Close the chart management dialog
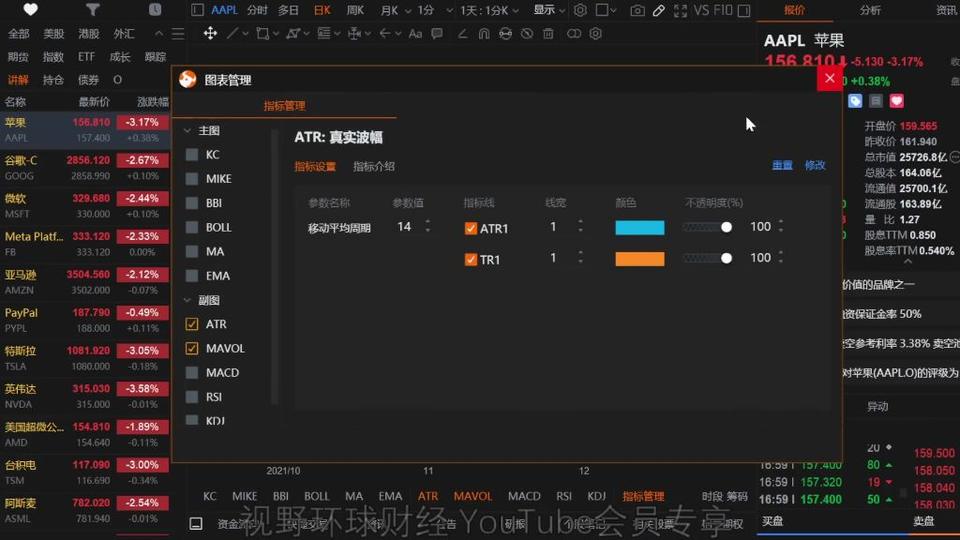The height and width of the screenshot is (540, 960). 830,78
